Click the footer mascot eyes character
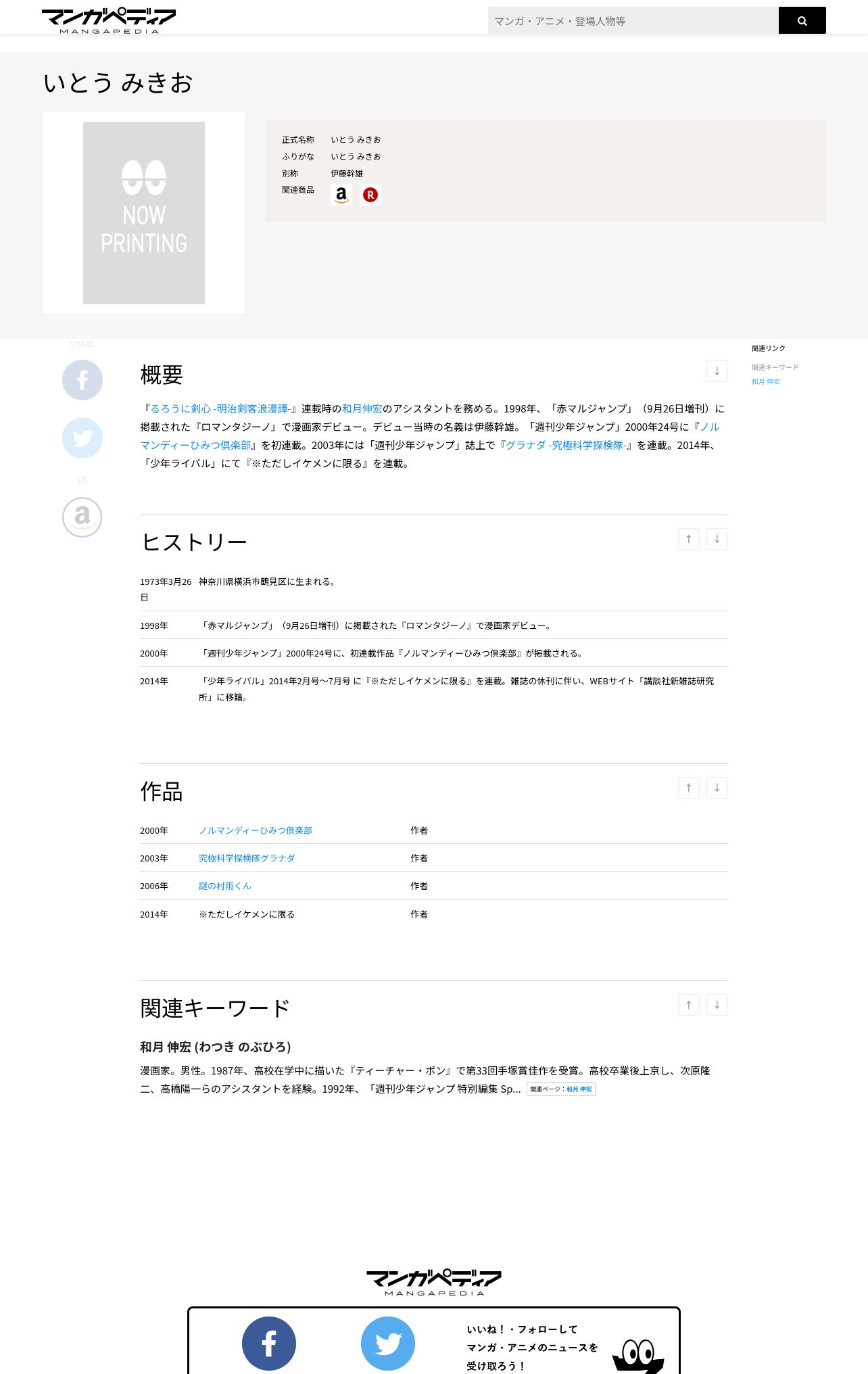 click(x=638, y=1356)
